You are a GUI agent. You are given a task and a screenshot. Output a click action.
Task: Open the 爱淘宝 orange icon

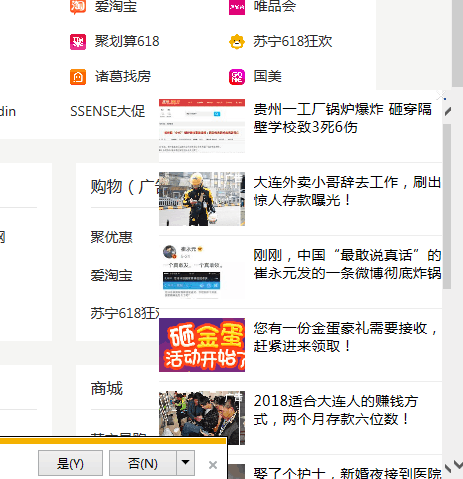pyautogui.click(x=78, y=7)
